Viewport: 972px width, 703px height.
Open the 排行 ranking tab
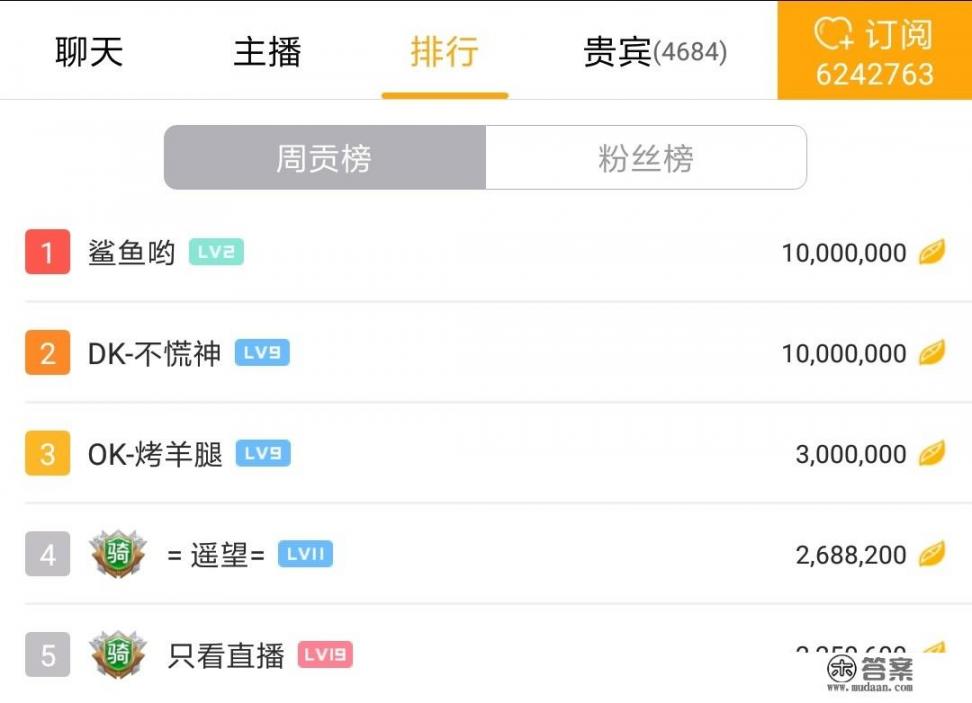click(x=444, y=52)
